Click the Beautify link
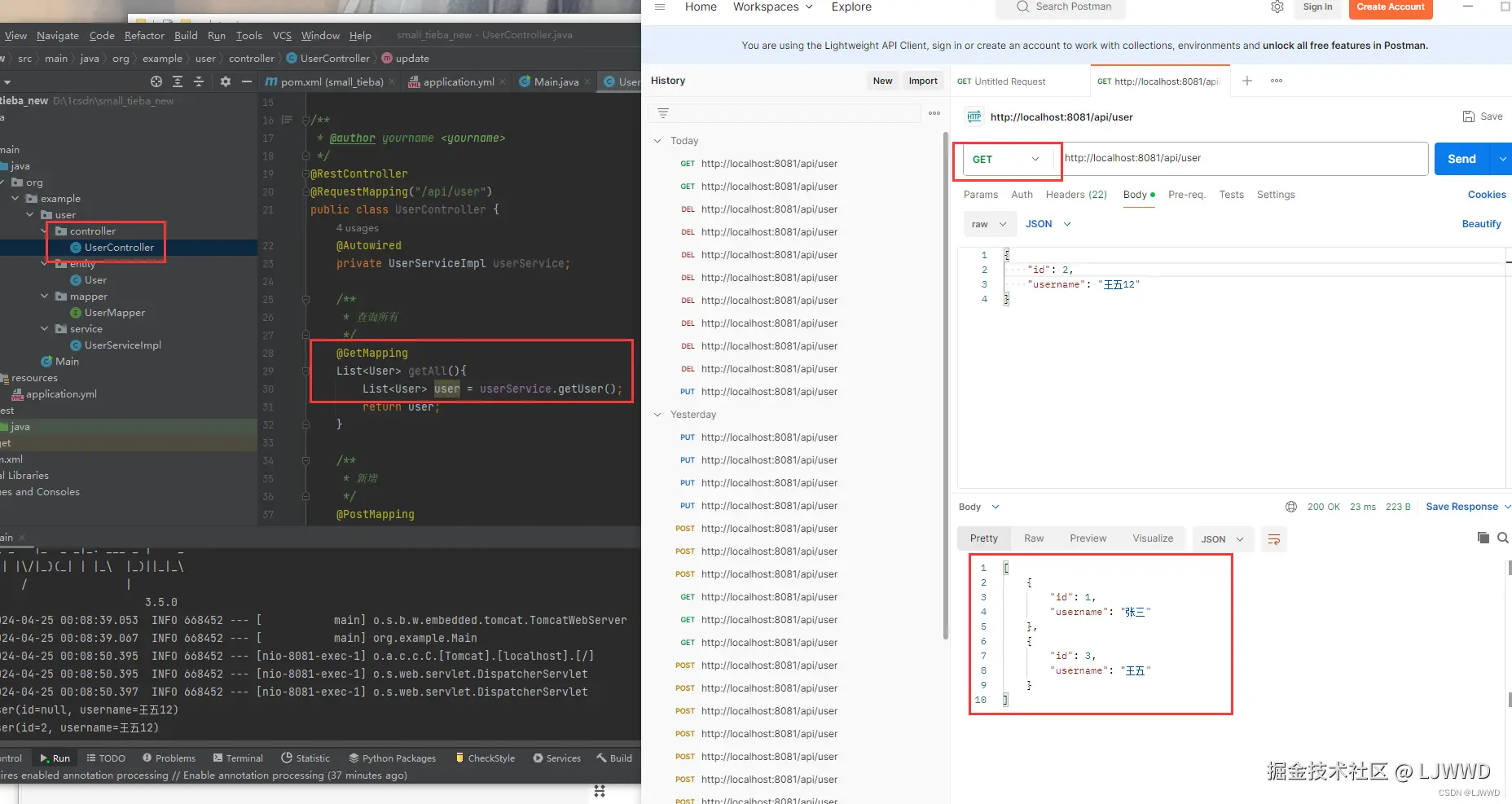The width and height of the screenshot is (1512, 804). 1480,224
